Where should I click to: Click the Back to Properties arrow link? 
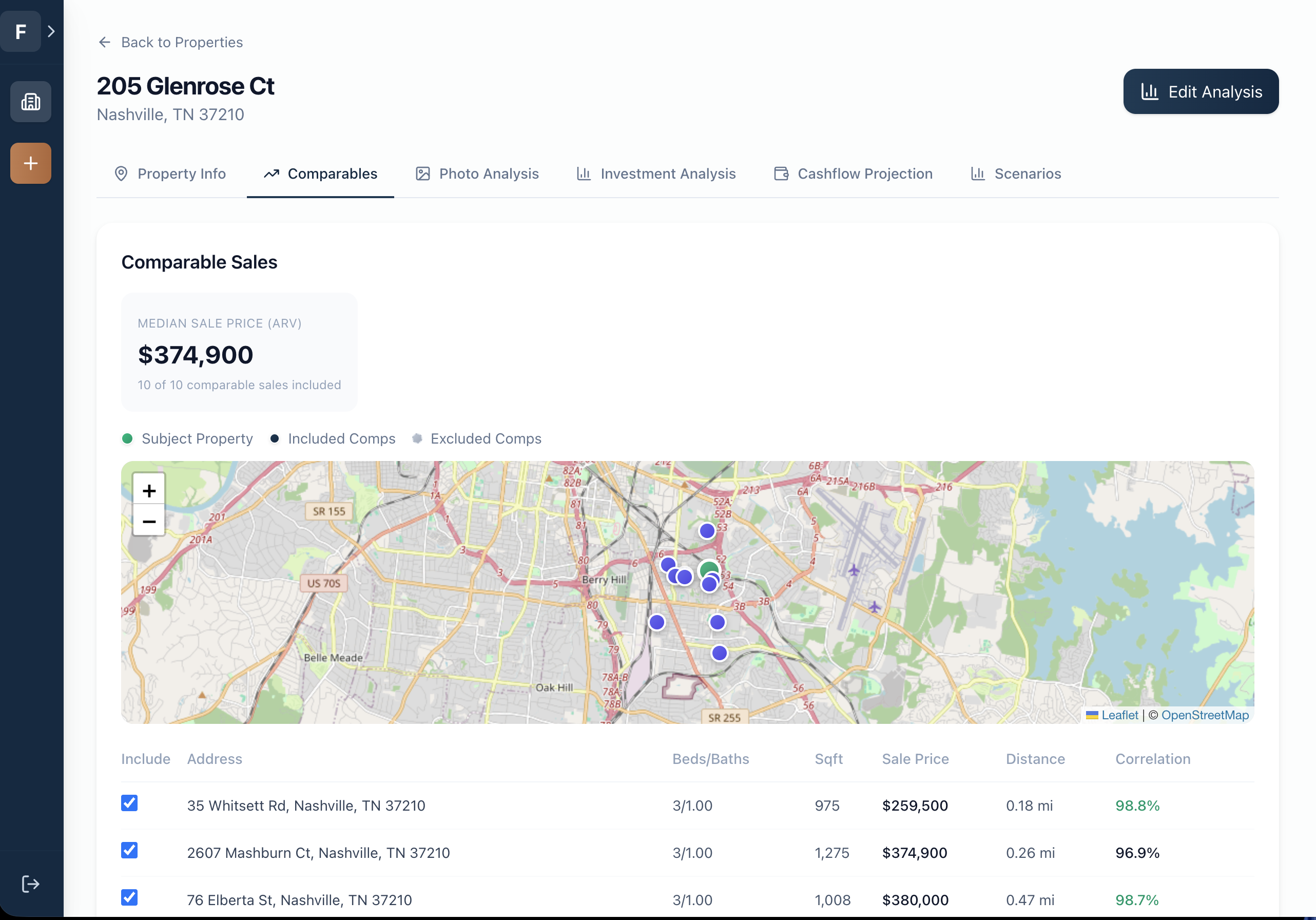(x=170, y=43)
